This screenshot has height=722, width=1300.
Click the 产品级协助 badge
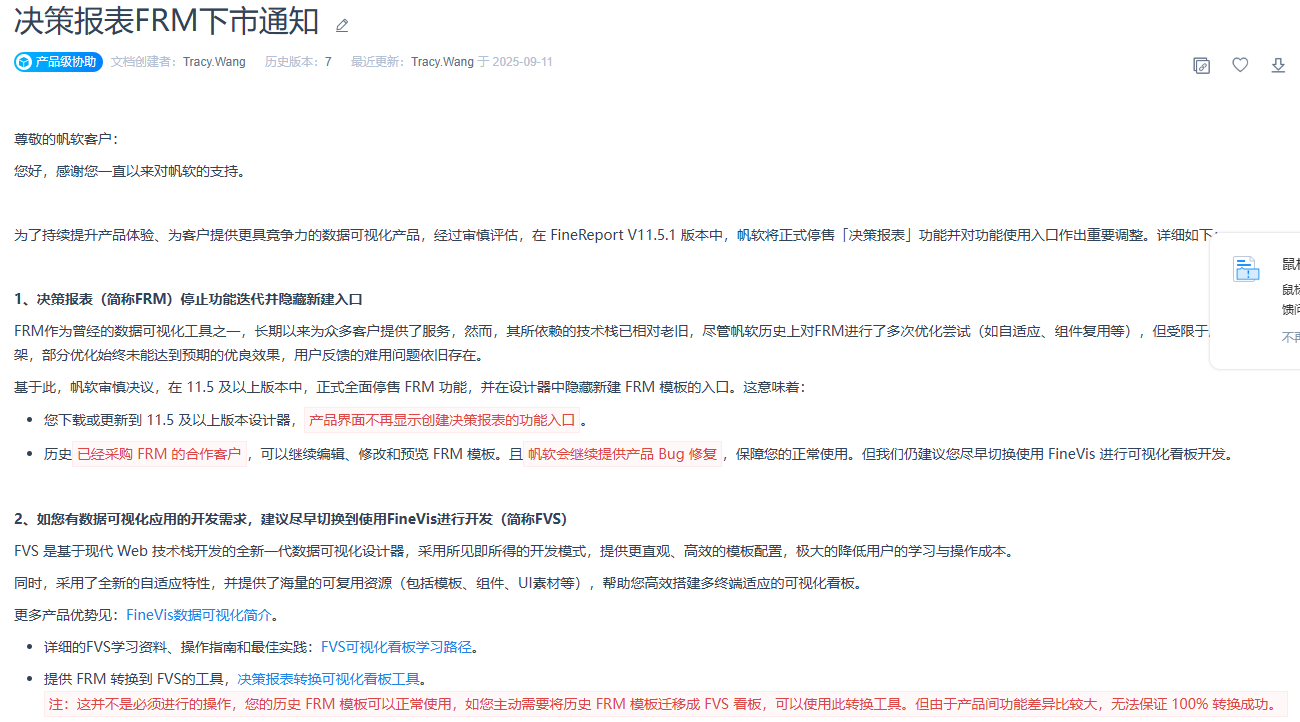[58, 62]
